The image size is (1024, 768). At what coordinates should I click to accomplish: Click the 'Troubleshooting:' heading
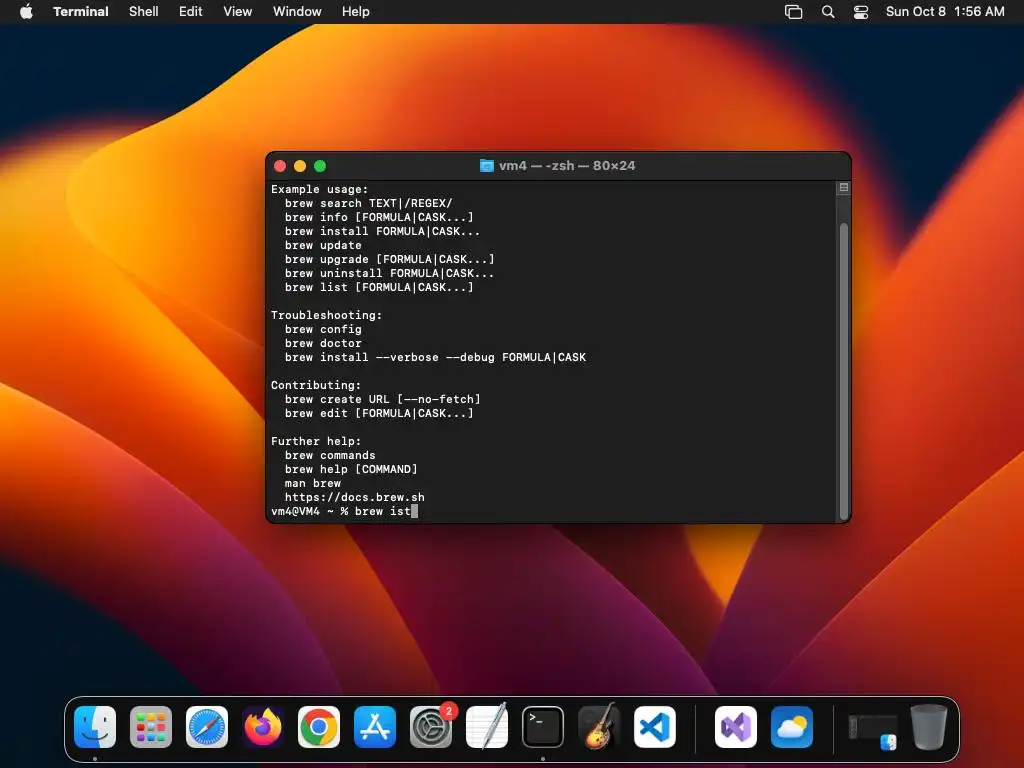(x=327, y=315)
